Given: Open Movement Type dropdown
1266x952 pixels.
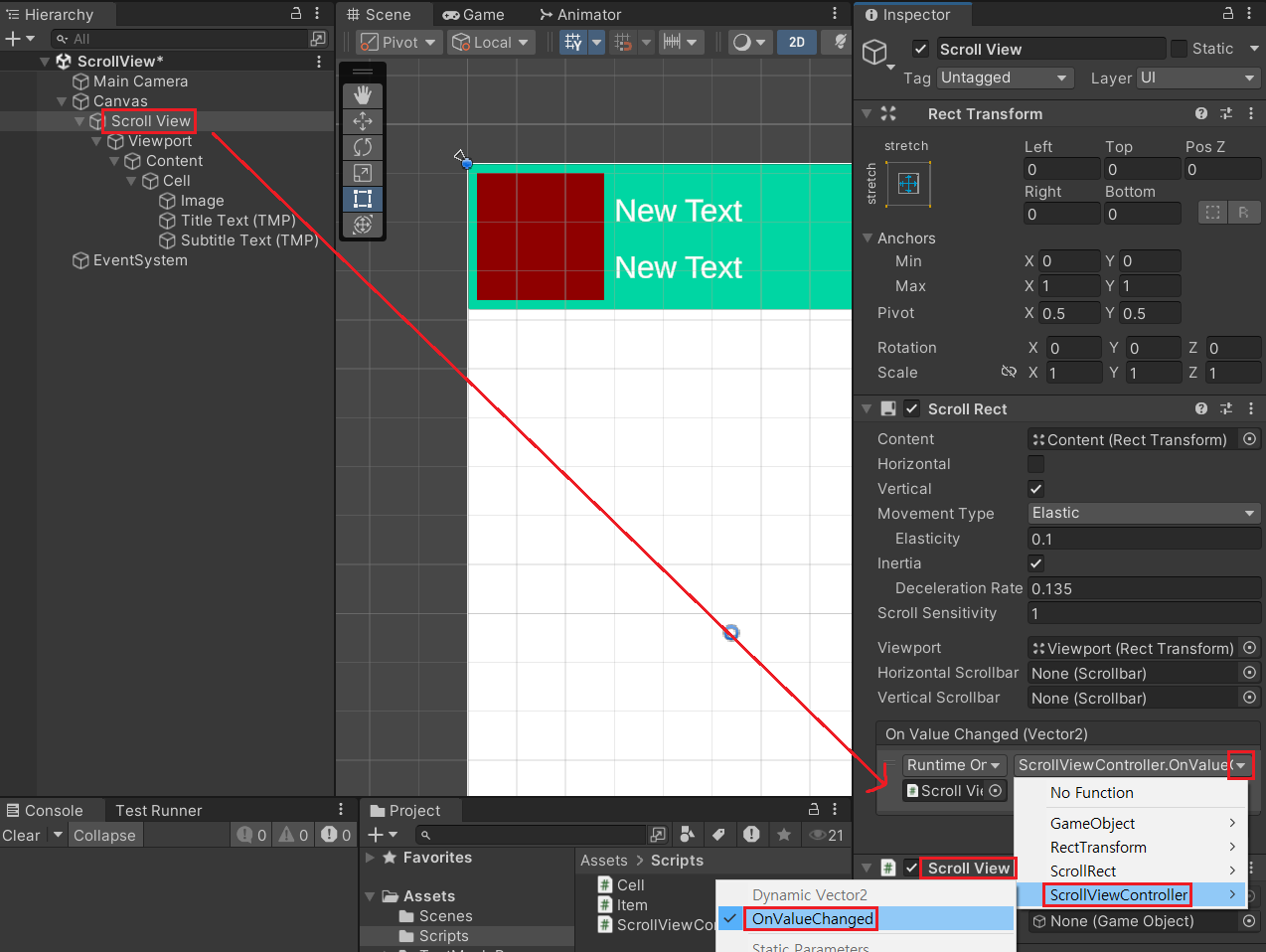Looking at the screenshot, I should pos(1144,513).
